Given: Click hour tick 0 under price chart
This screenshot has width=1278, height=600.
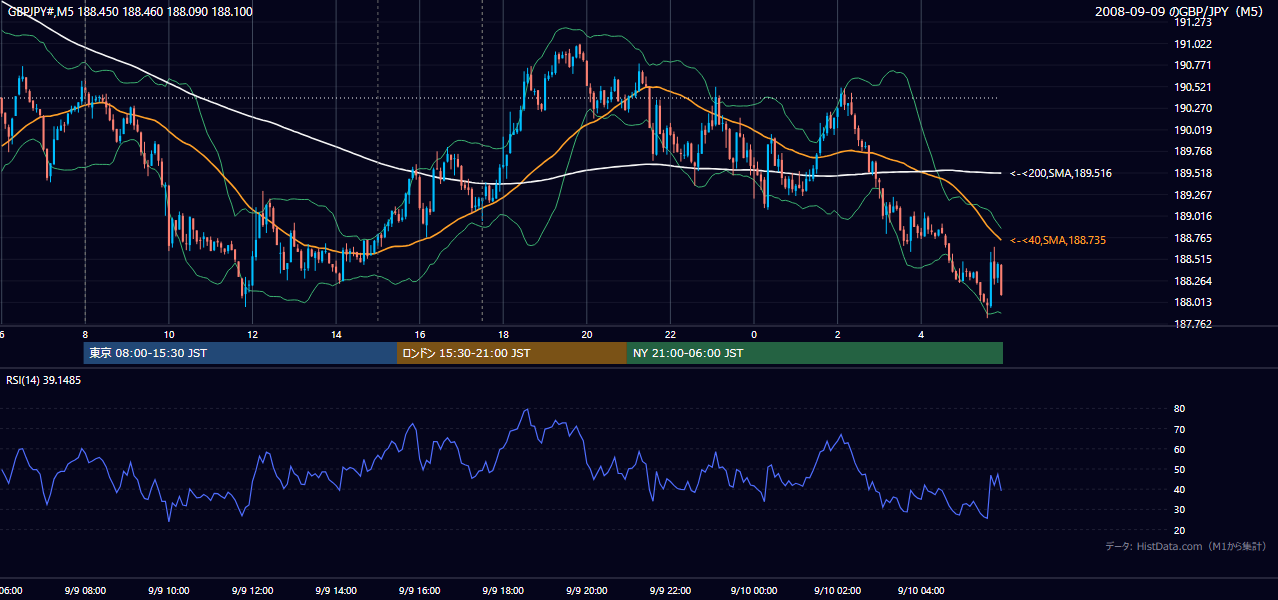Looking at the screenshot, I should pos(754,334).
